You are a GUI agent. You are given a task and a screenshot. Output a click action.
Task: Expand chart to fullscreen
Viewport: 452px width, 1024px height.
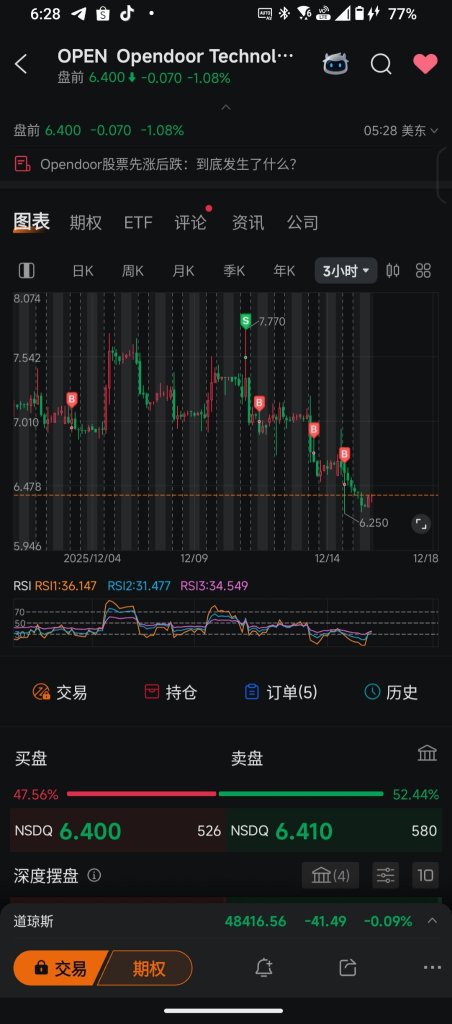pos(421,523)
